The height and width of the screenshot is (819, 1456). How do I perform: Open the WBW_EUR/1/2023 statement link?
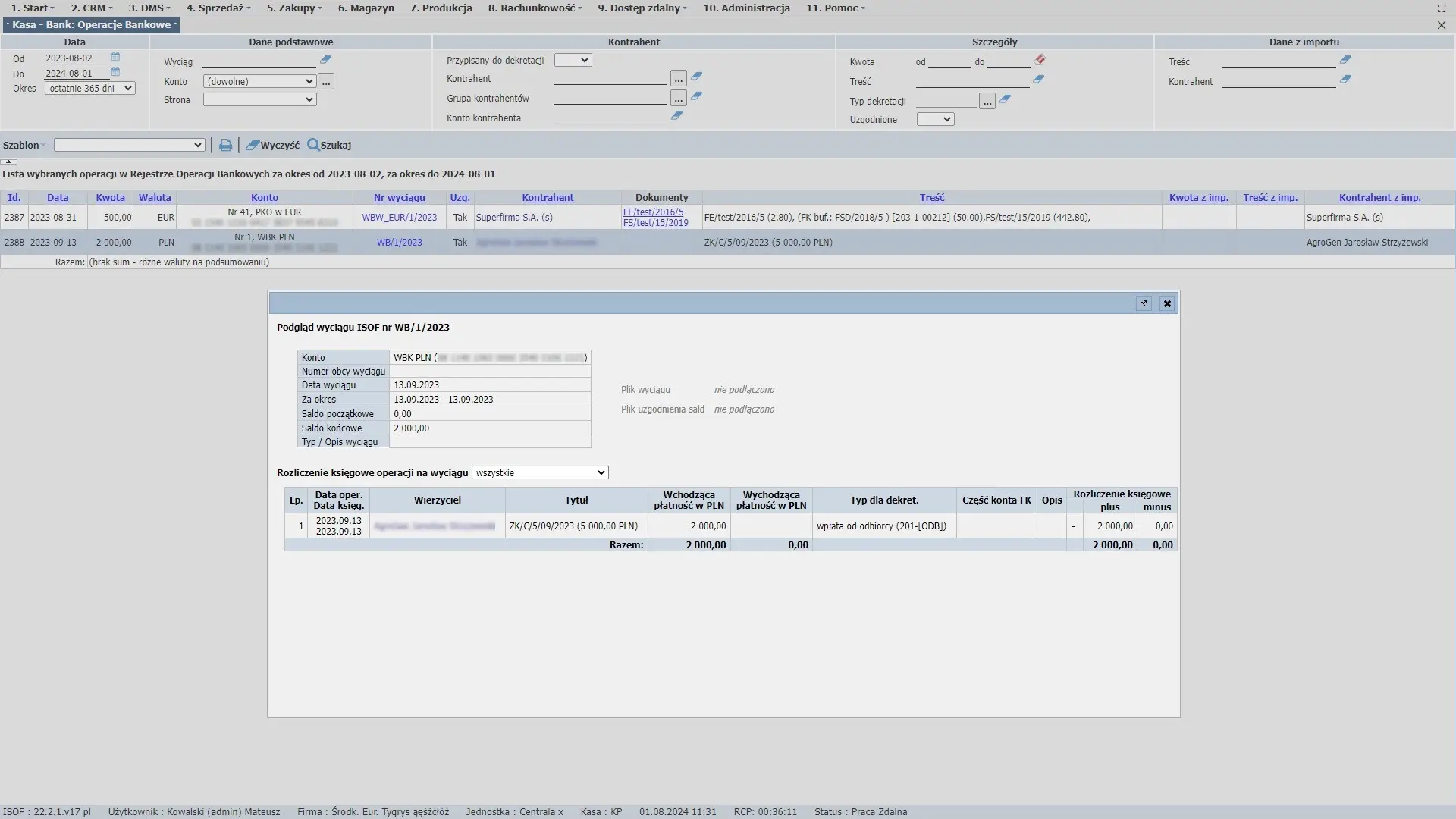pos(399,218)
